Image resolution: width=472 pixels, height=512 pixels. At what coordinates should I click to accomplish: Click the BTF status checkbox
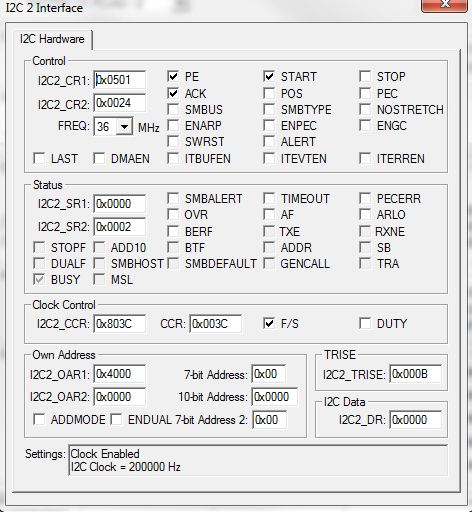click(x=173, y=247)
